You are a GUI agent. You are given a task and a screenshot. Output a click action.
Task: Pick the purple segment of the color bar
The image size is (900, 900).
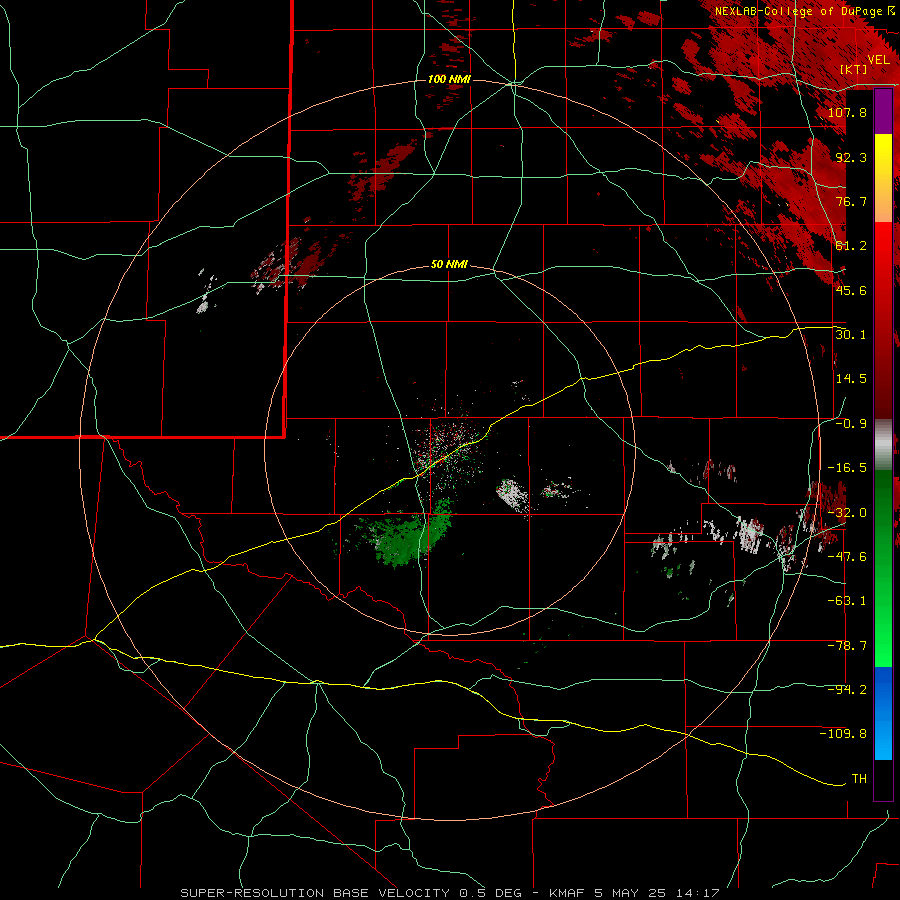point(883,112)
